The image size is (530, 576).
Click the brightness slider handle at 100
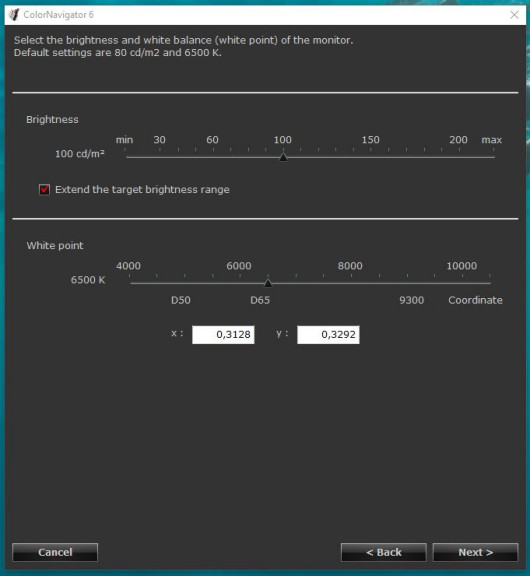click(x=283, y=157)
